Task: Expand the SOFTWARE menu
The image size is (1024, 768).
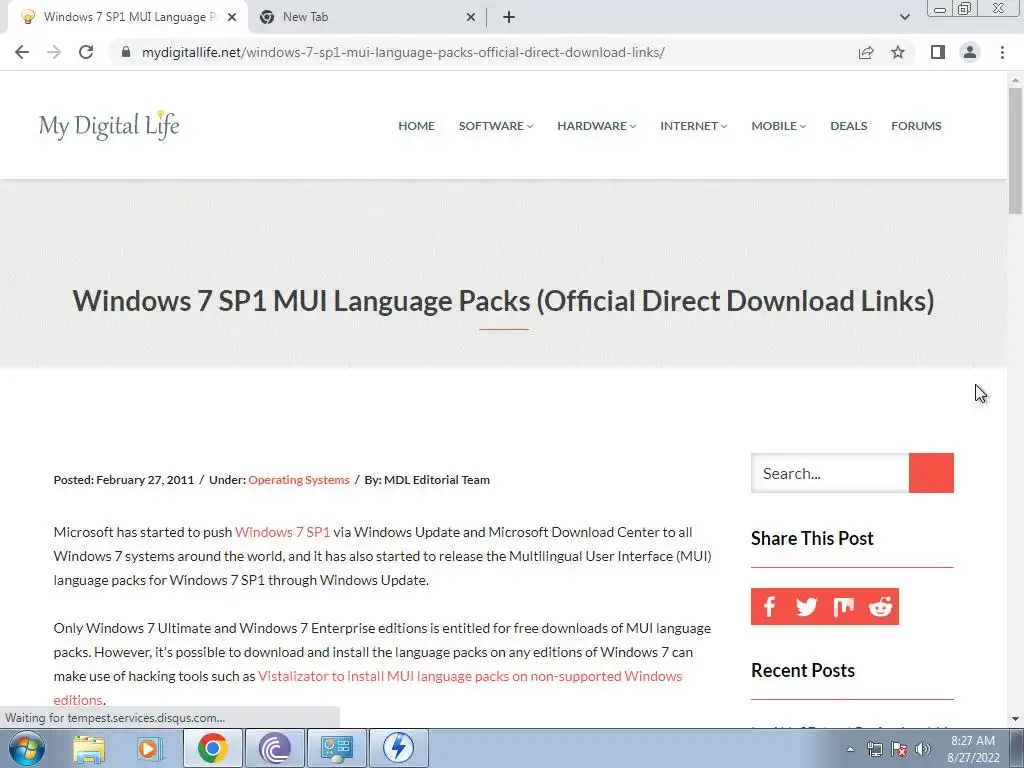Action: coord(496,125)
